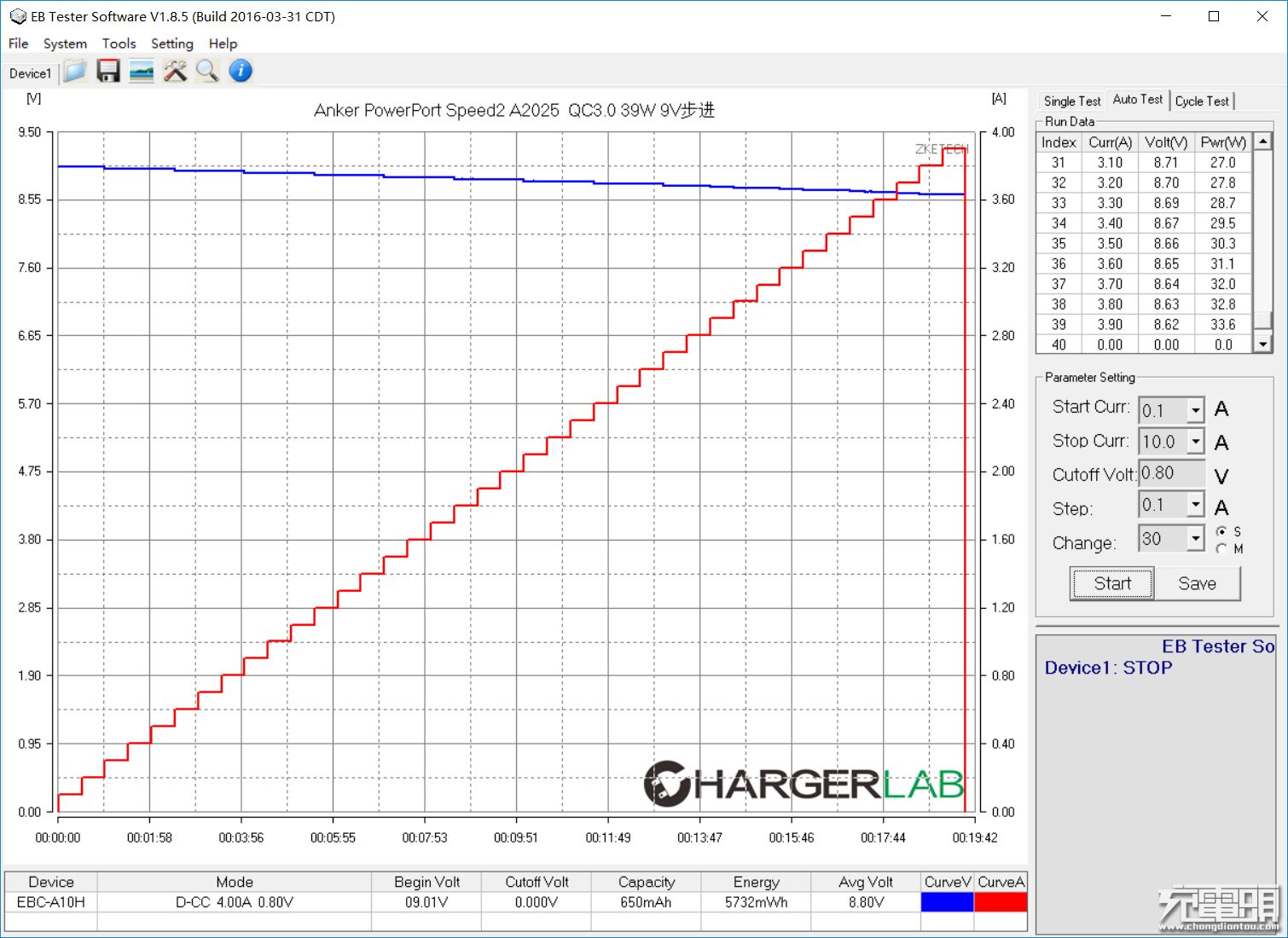Click the Curr(A) column header
This screenshot has width=1288, height=938.
(1110, 142)
